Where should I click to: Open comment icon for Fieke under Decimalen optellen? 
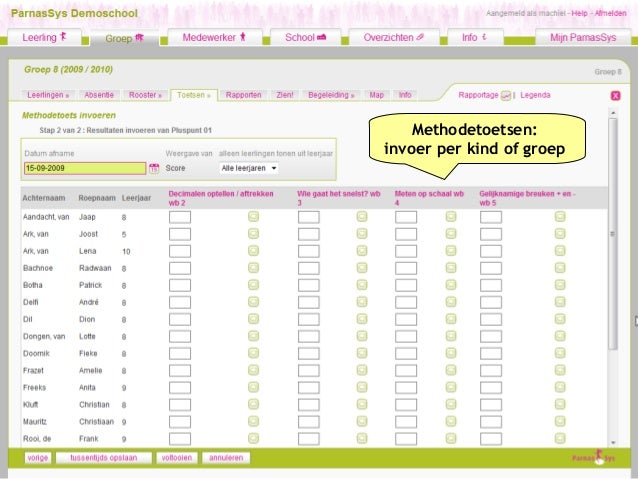253,353
